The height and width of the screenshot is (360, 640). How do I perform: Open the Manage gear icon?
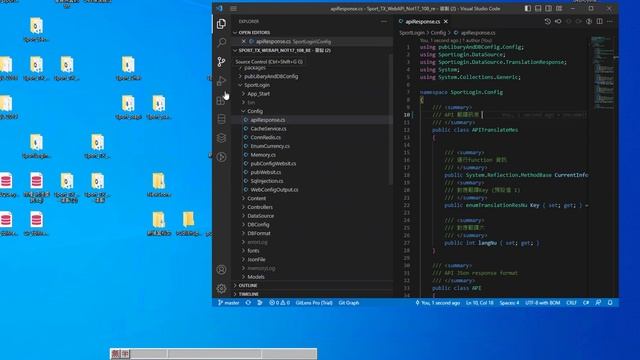(221, 289)
